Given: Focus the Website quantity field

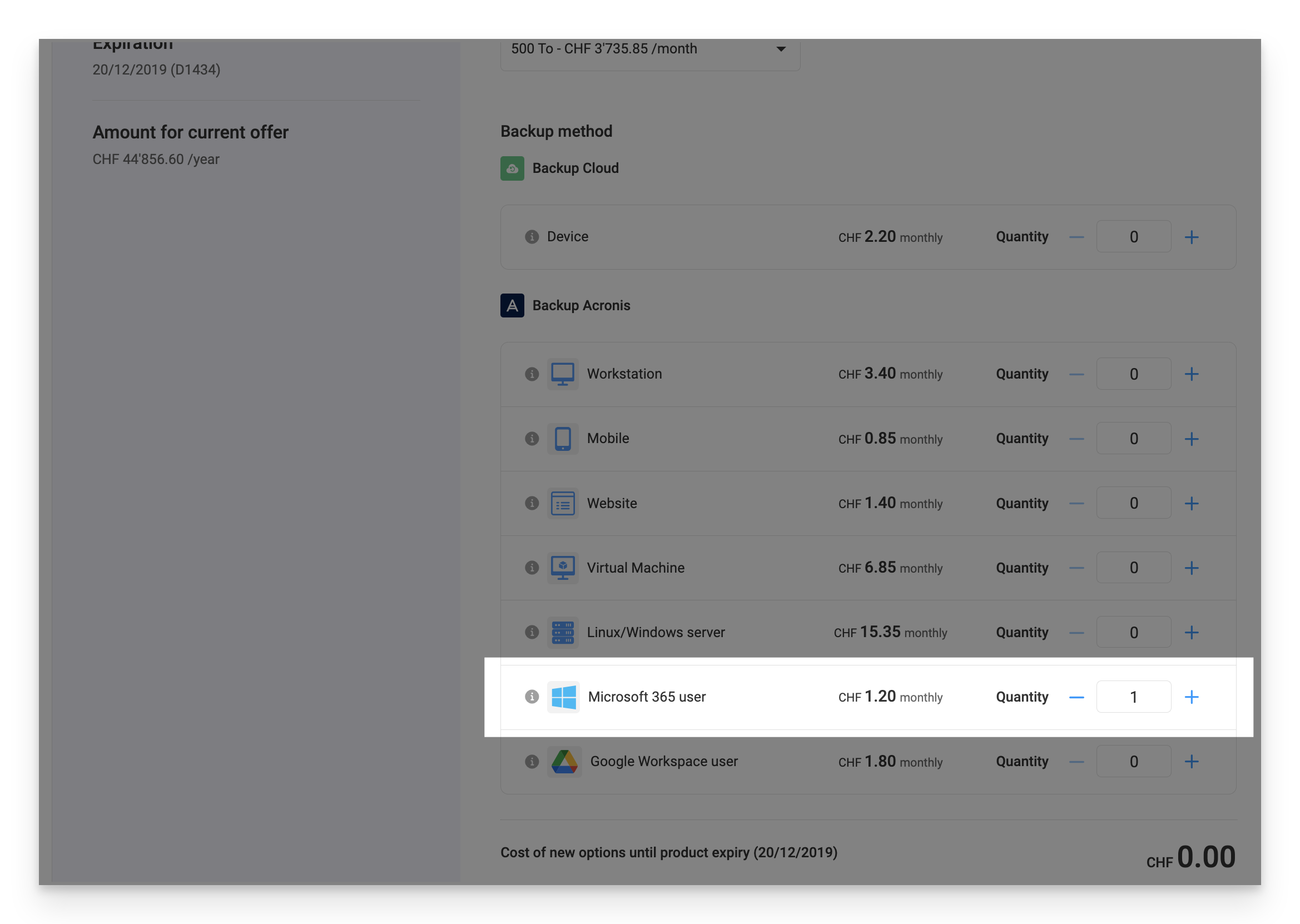Looking at the screenshot, I should (1133, 503).
